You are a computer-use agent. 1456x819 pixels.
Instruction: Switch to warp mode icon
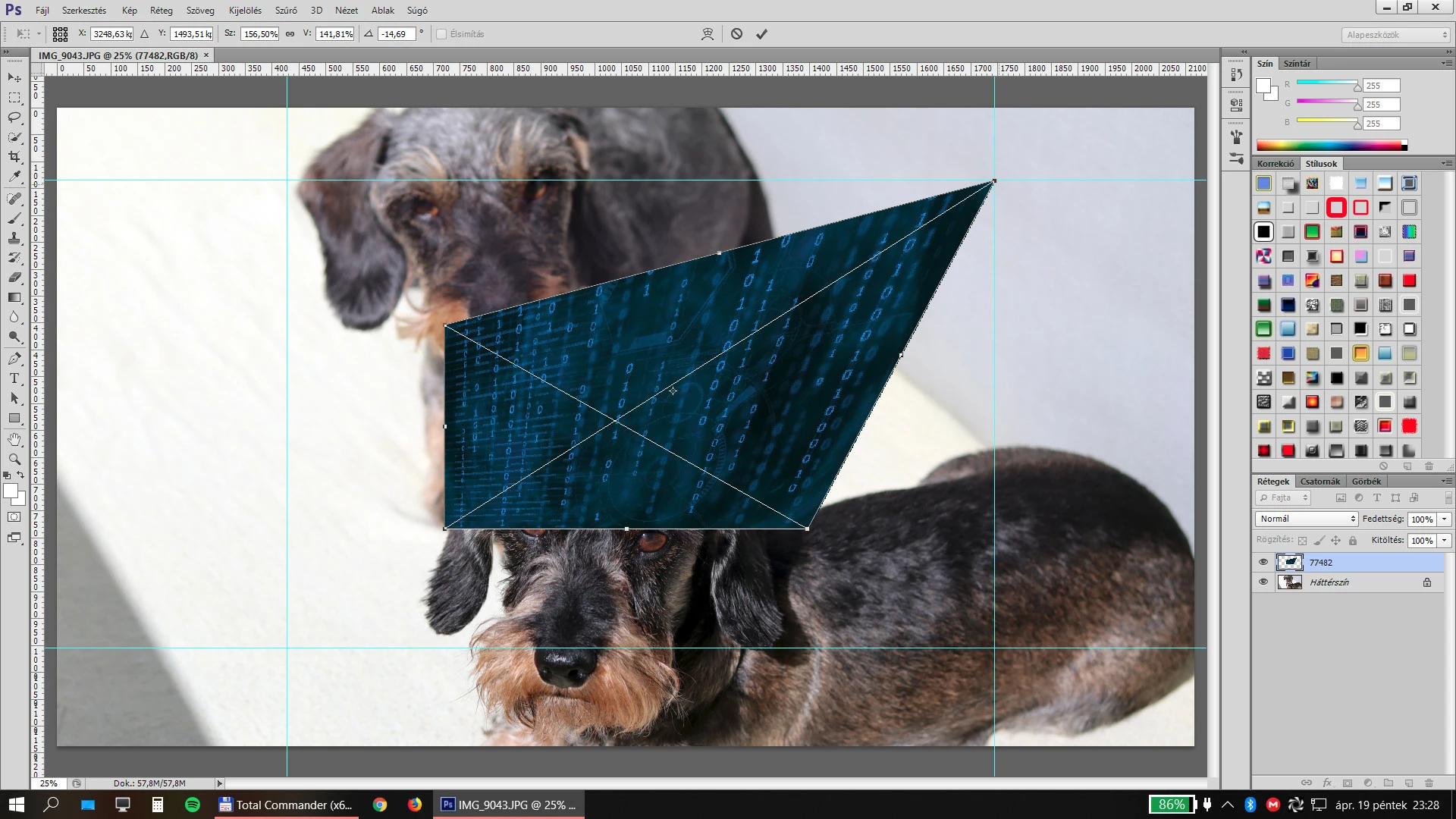coord(708,34)
